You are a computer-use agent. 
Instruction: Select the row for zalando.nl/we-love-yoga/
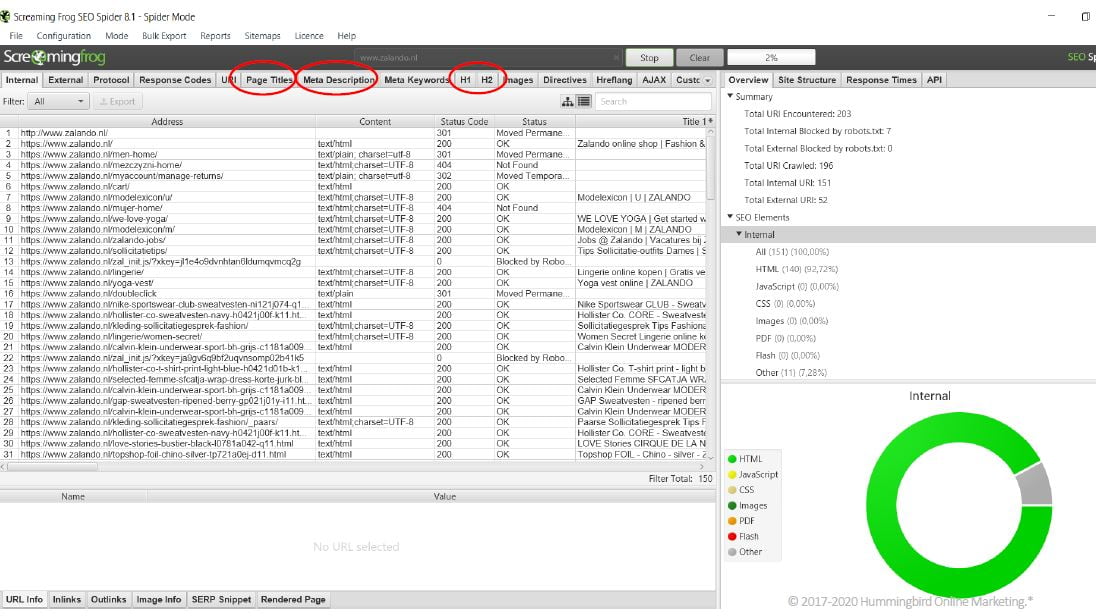coord(353,219)
